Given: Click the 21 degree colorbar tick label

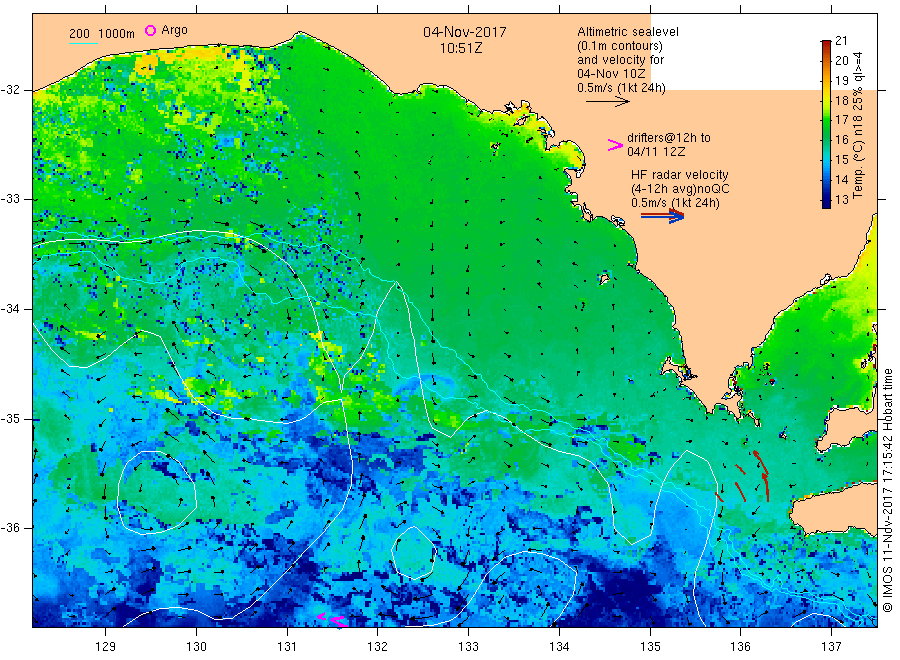Looking at the screenshot, I should click(x=841, y=41).
